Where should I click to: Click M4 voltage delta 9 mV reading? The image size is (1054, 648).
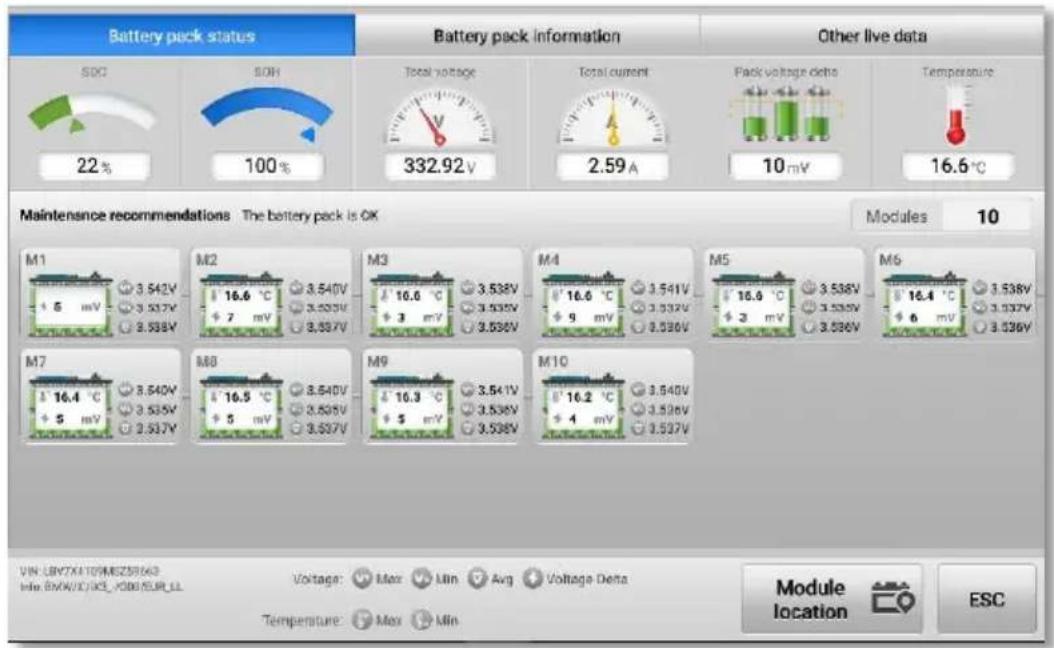tap(583, 317)
